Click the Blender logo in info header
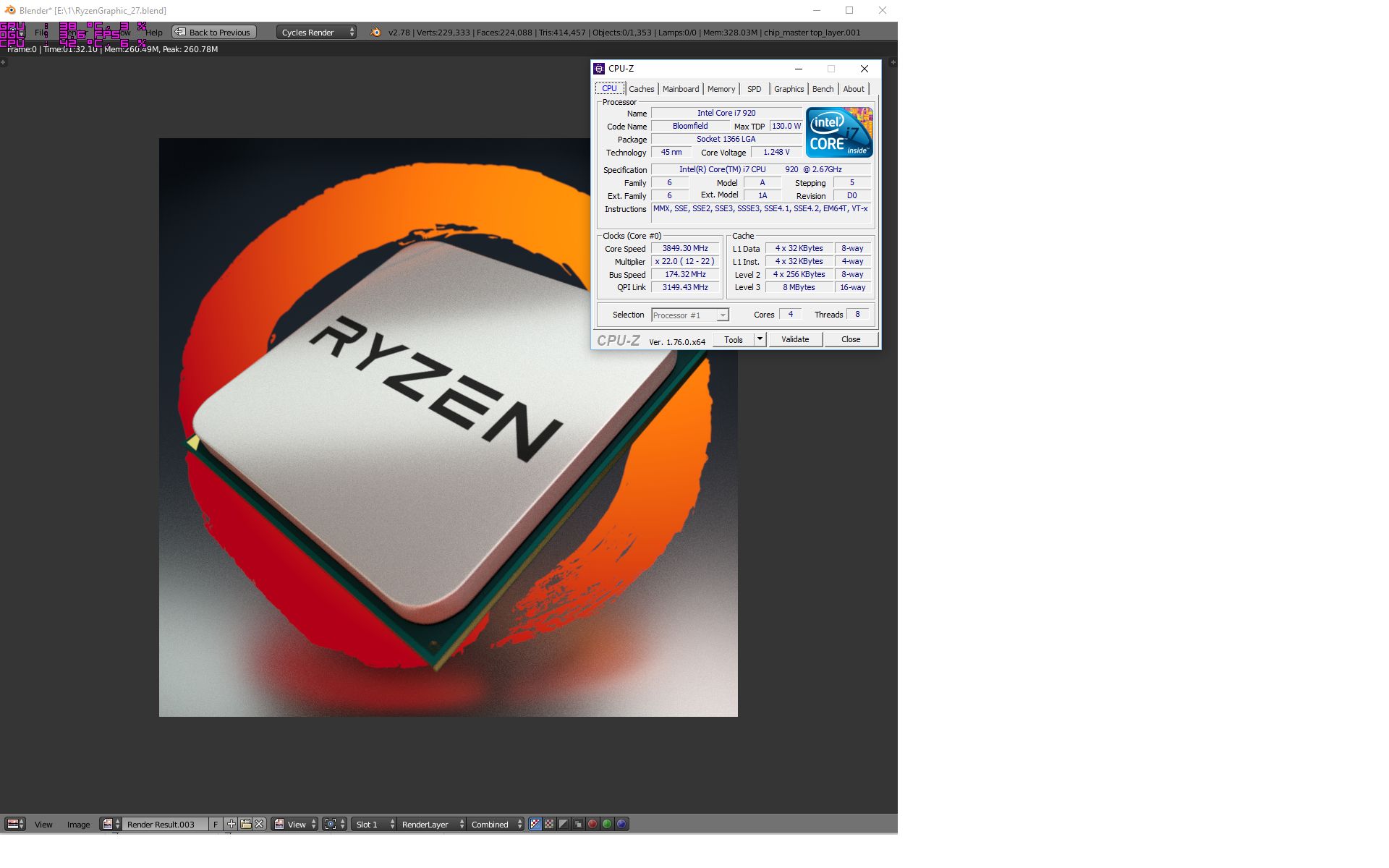 (x=375, y=32)
